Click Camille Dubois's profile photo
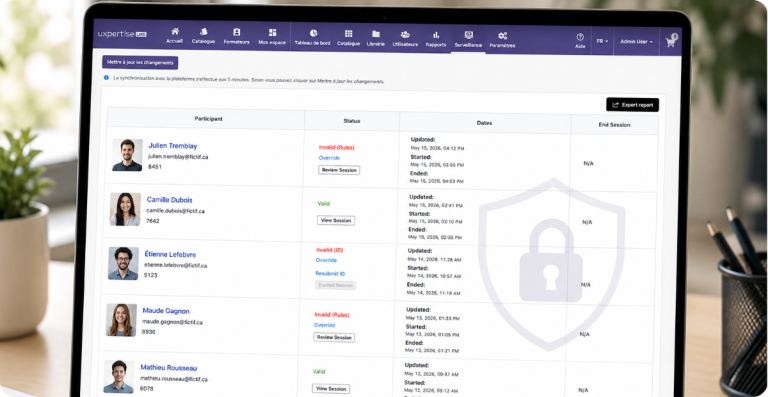Screen dimensions: 768x397 125,209
